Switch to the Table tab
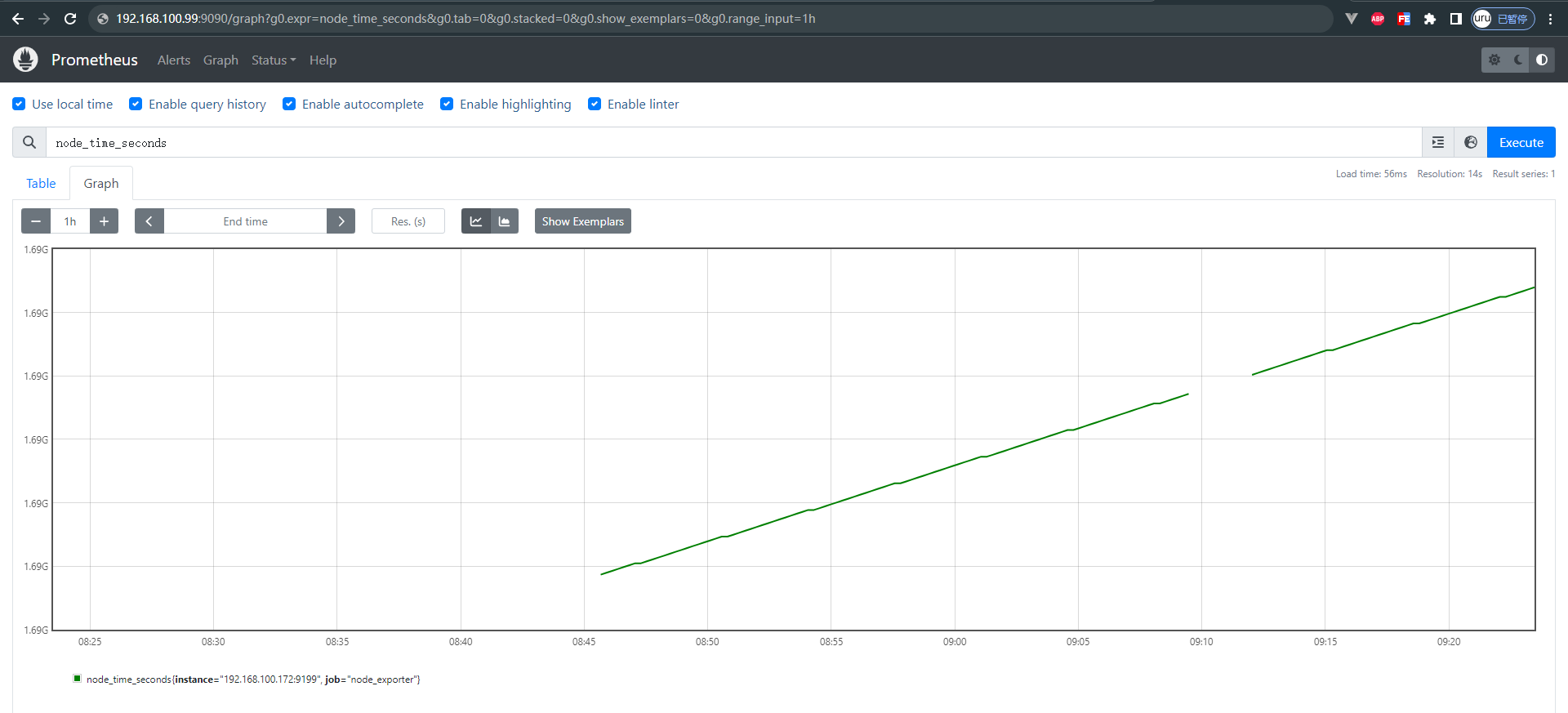This screenshot has width=1568, height=713. pyautogui.click(x=41, y=183)
